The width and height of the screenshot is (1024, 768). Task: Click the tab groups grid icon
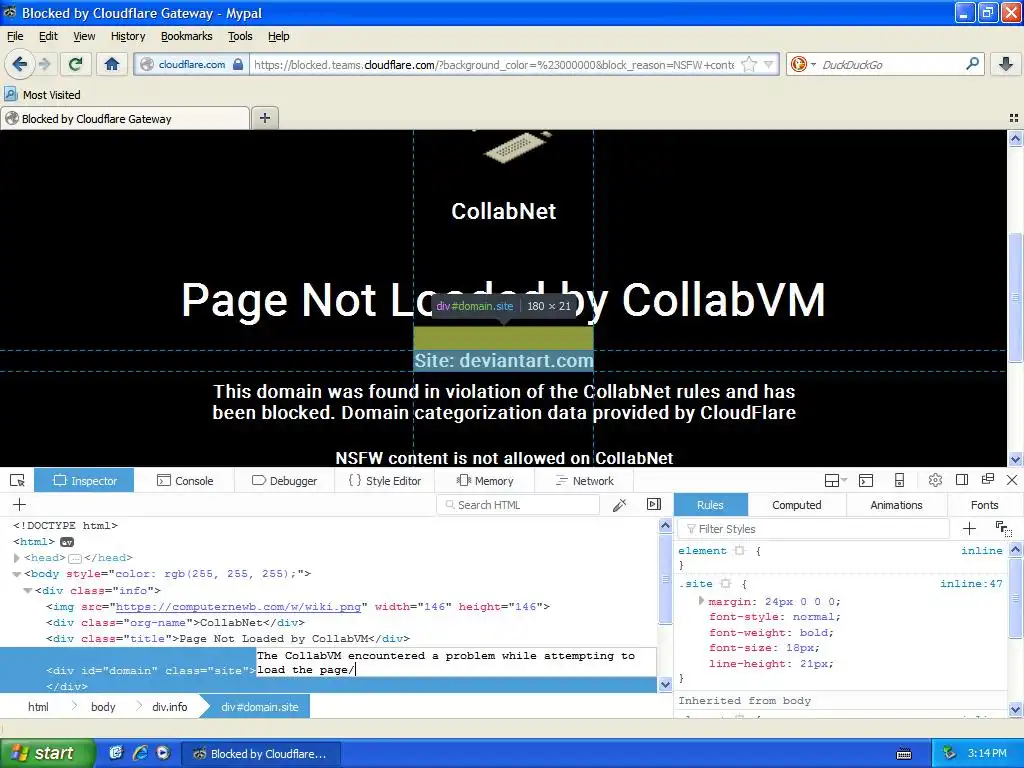[x=1014, y=118]
